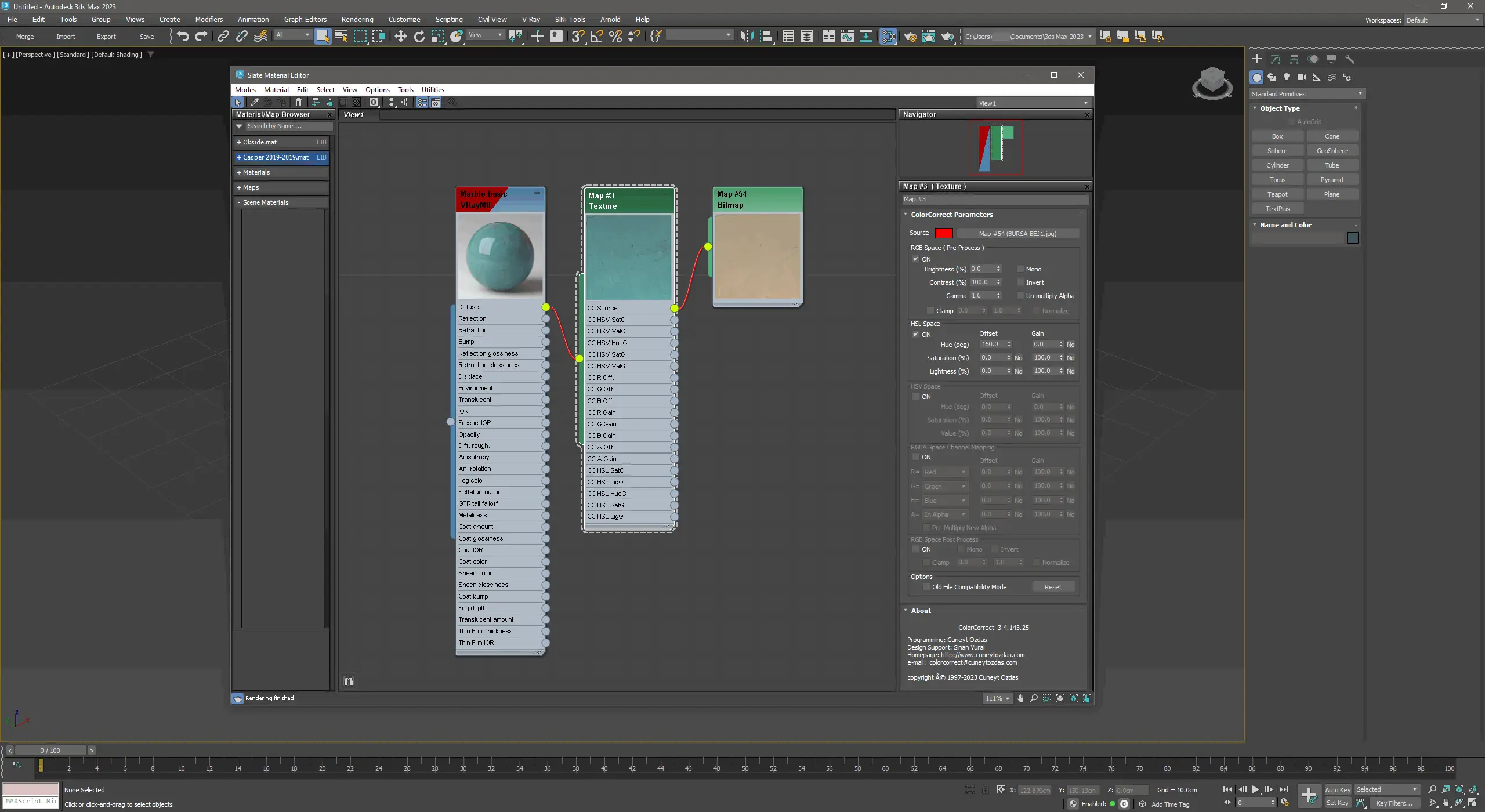
Task: Collapse the ColorCorrect Parameters rollout
Action: [x=952, y=215]
